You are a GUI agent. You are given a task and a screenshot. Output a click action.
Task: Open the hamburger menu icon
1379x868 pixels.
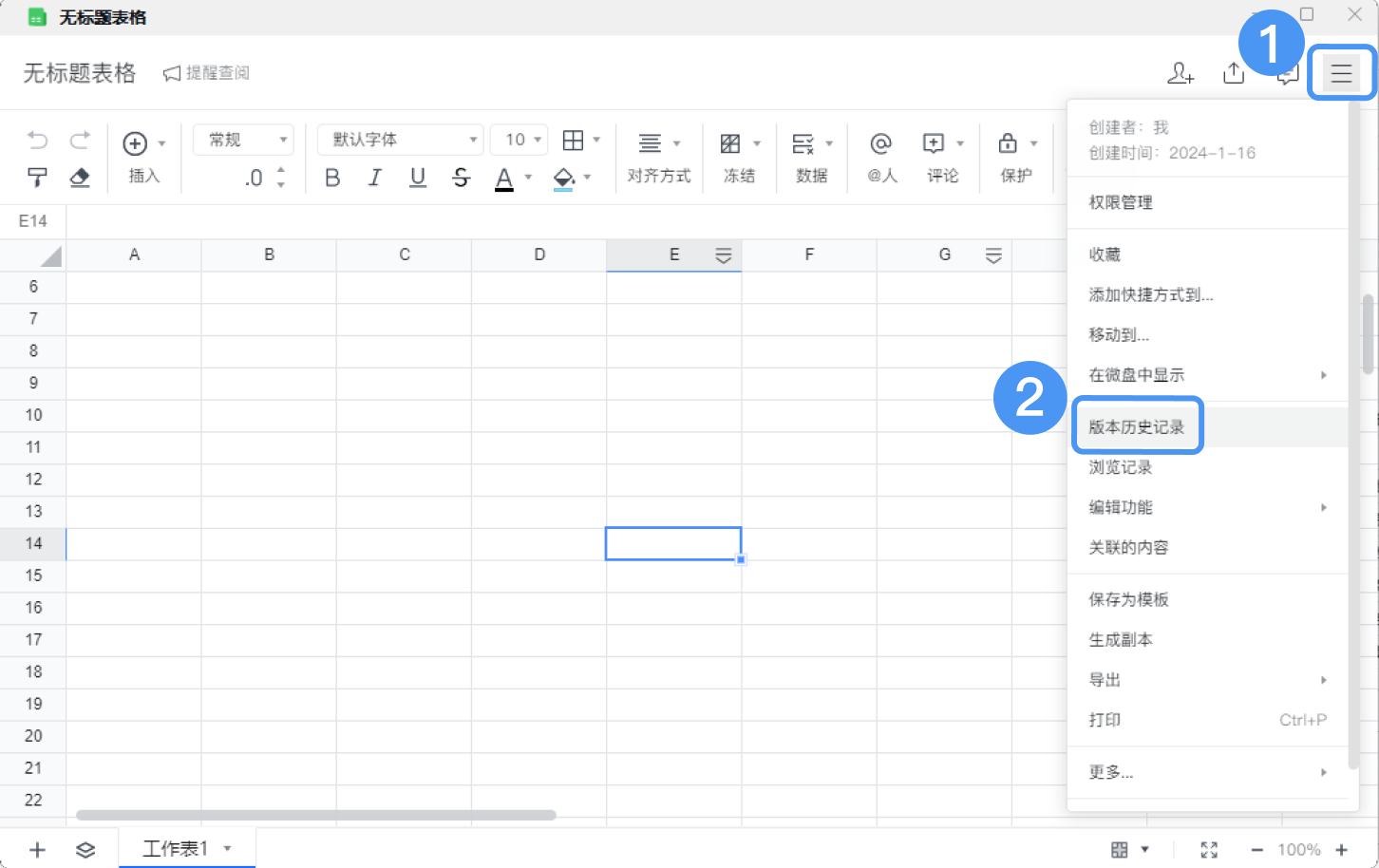(x=1340, y=73)
